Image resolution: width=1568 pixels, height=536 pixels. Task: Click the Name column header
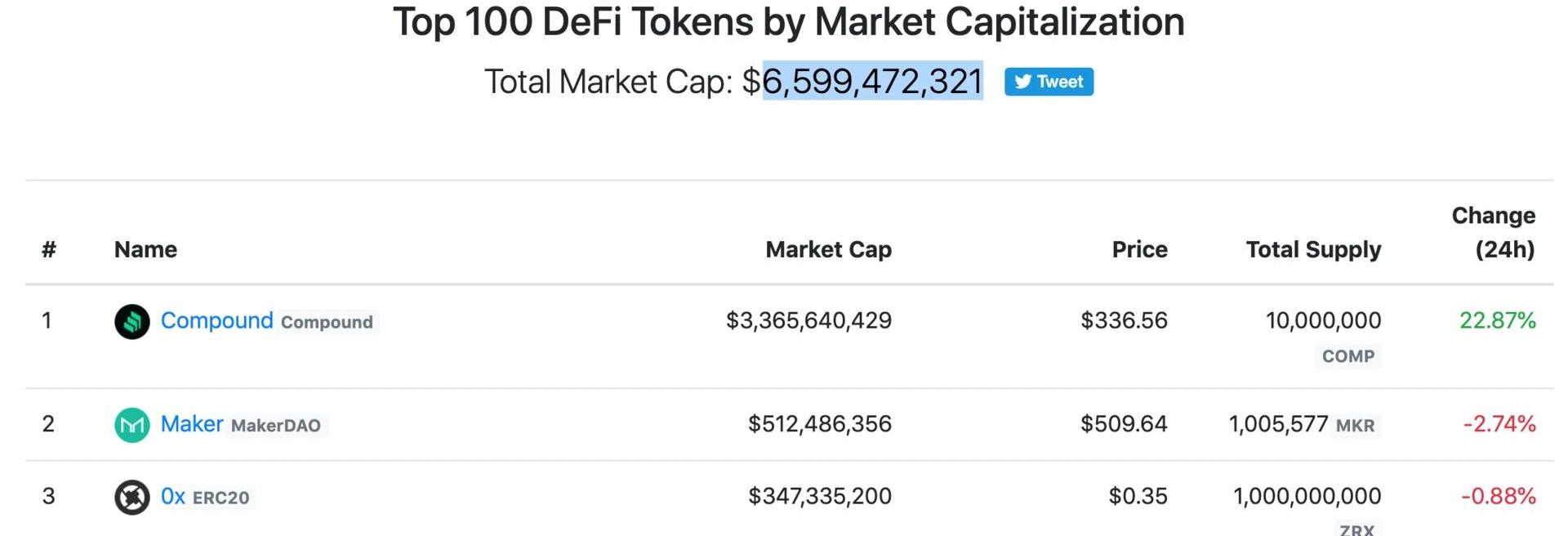point(145,249)
